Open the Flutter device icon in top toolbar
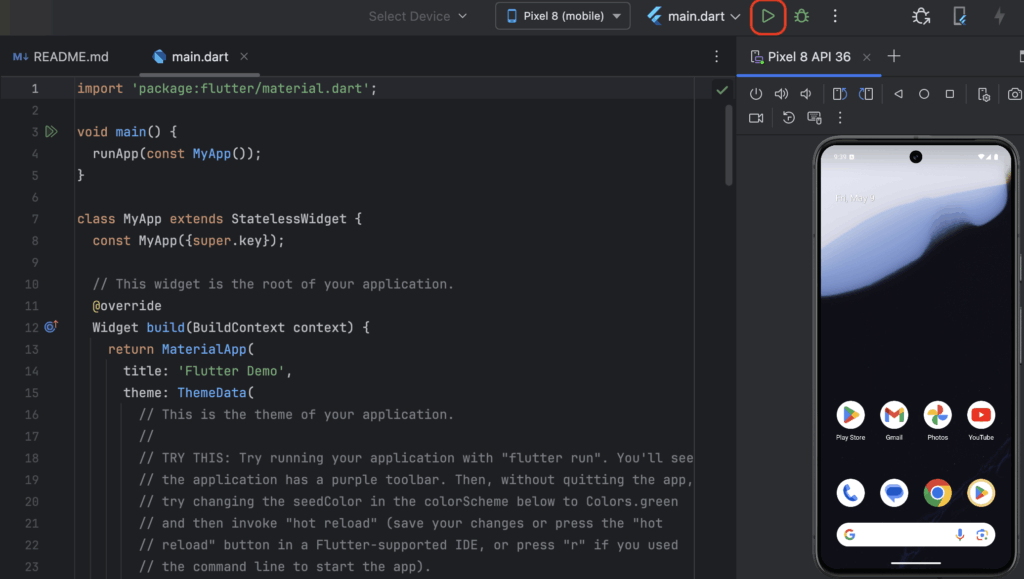The width and height of the screenshot is (1024, 579). pos(959,16)
